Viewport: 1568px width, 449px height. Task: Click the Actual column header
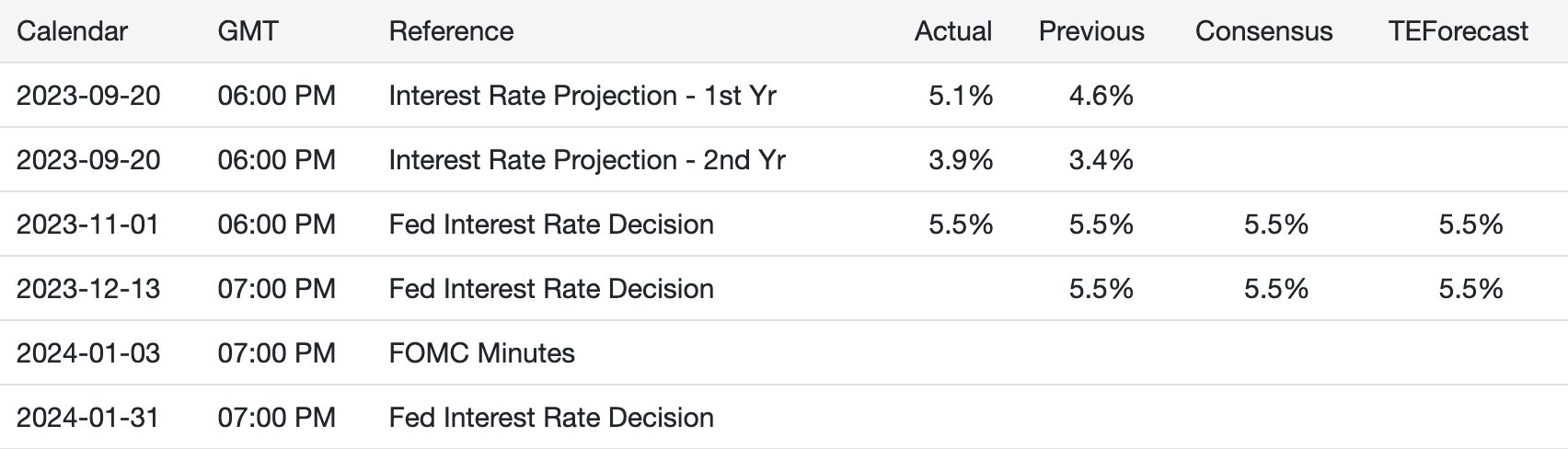[953, 31]
